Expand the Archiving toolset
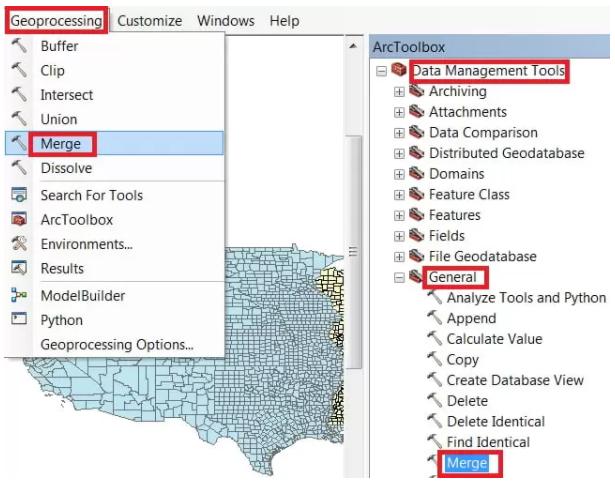This screenshot has height=486, width=615. pyautogui.click(x=399, y=92)
